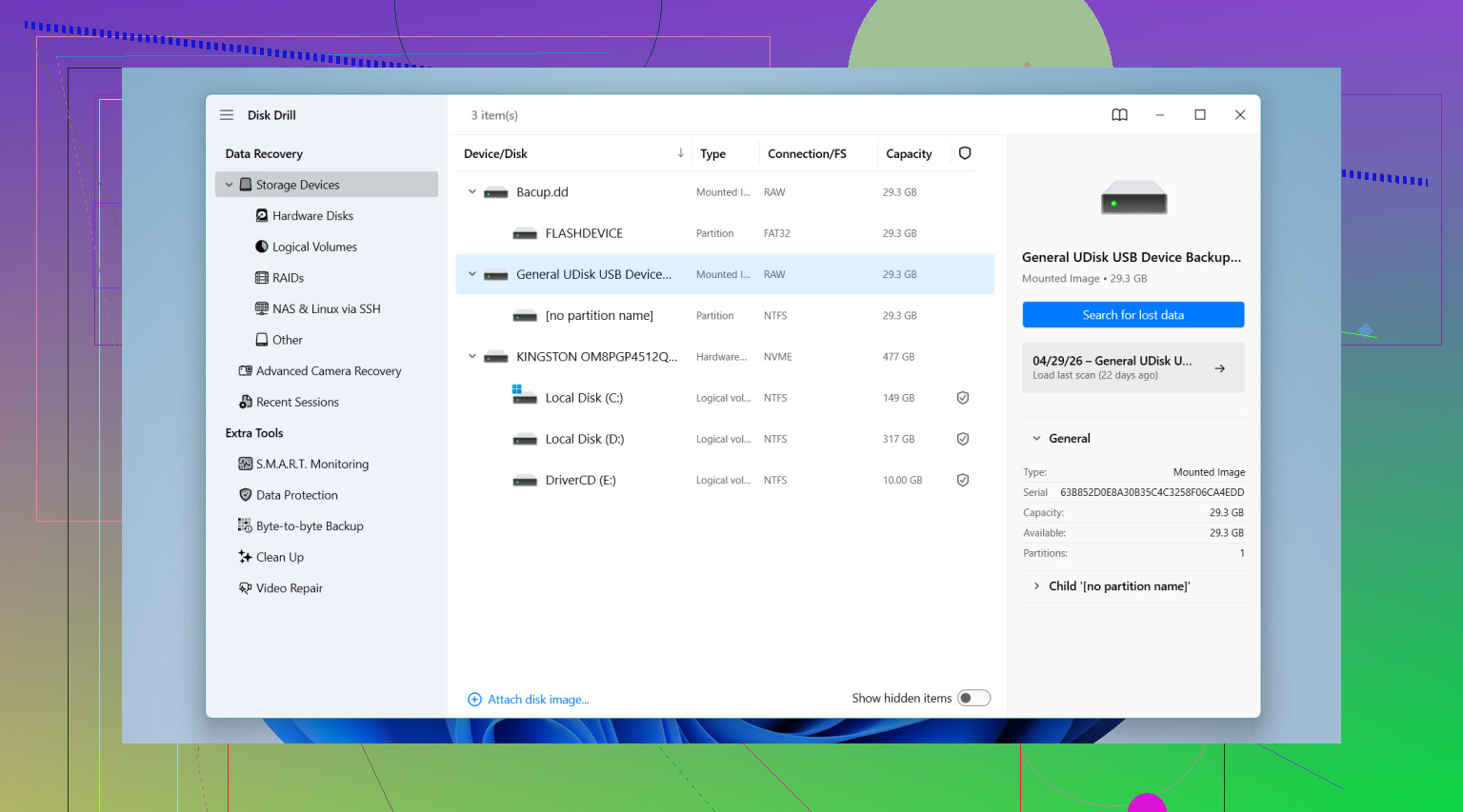
Task: Click the NVME connection cell
Action: 777,357
